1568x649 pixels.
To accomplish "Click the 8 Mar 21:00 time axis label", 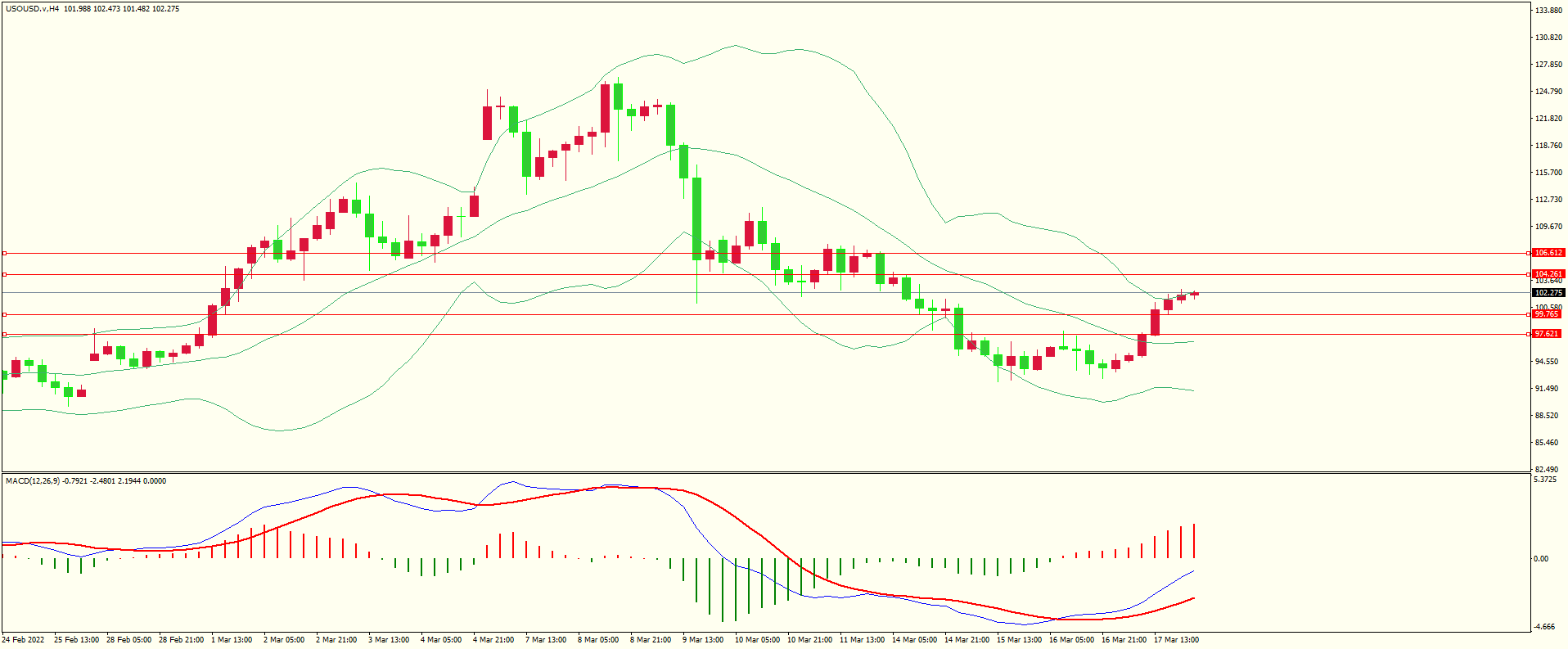I will [x=651, y=640].
